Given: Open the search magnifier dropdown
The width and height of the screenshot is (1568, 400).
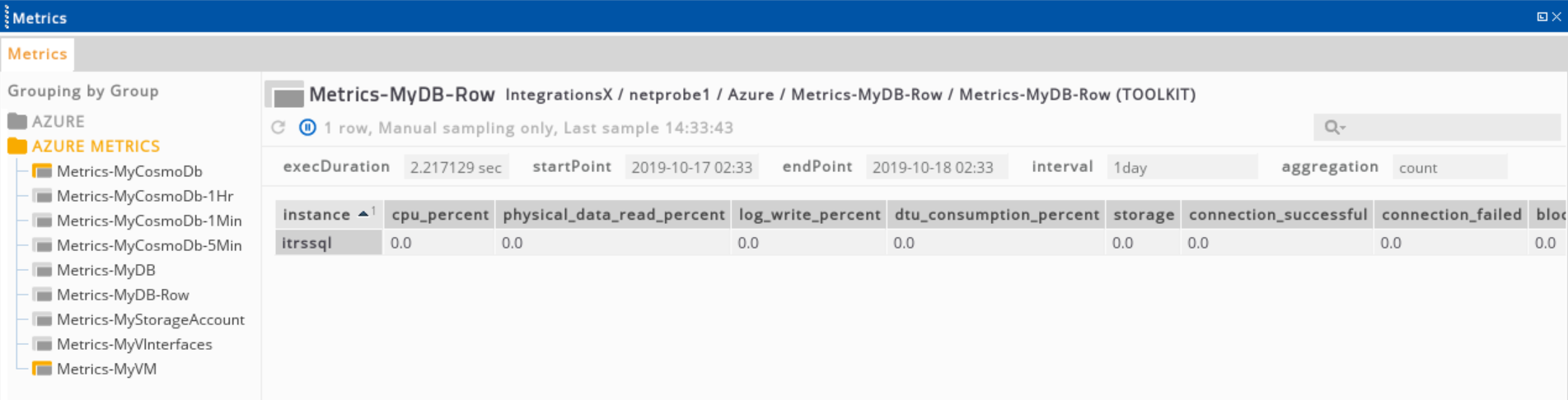Looking at the screenshot, I should (1334, 128).
